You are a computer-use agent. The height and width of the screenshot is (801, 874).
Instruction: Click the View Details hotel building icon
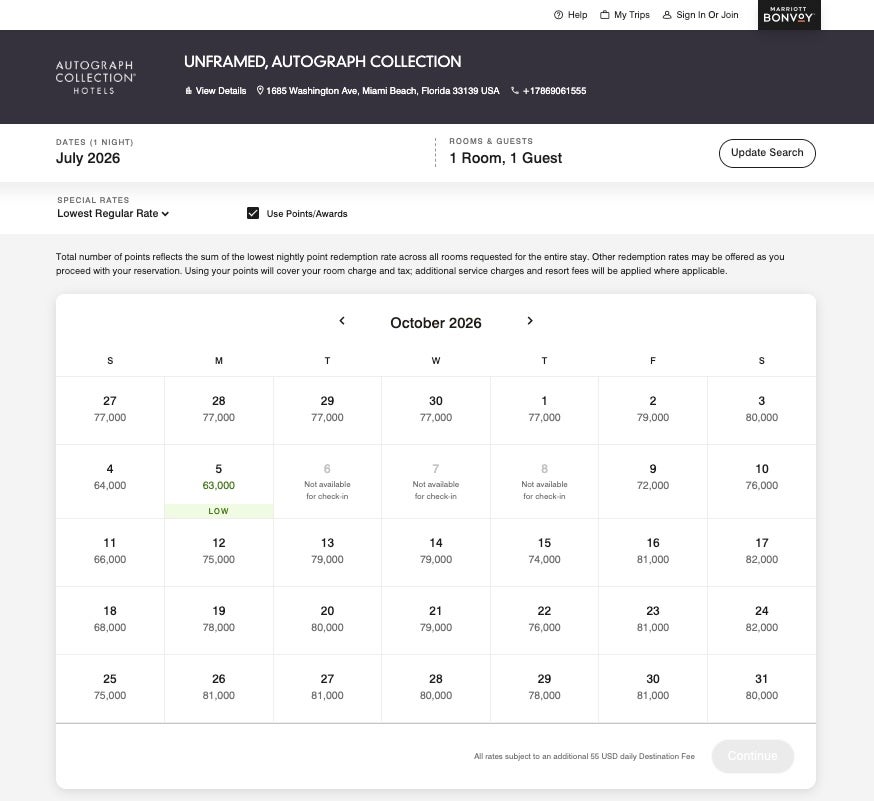click(188, 90)
